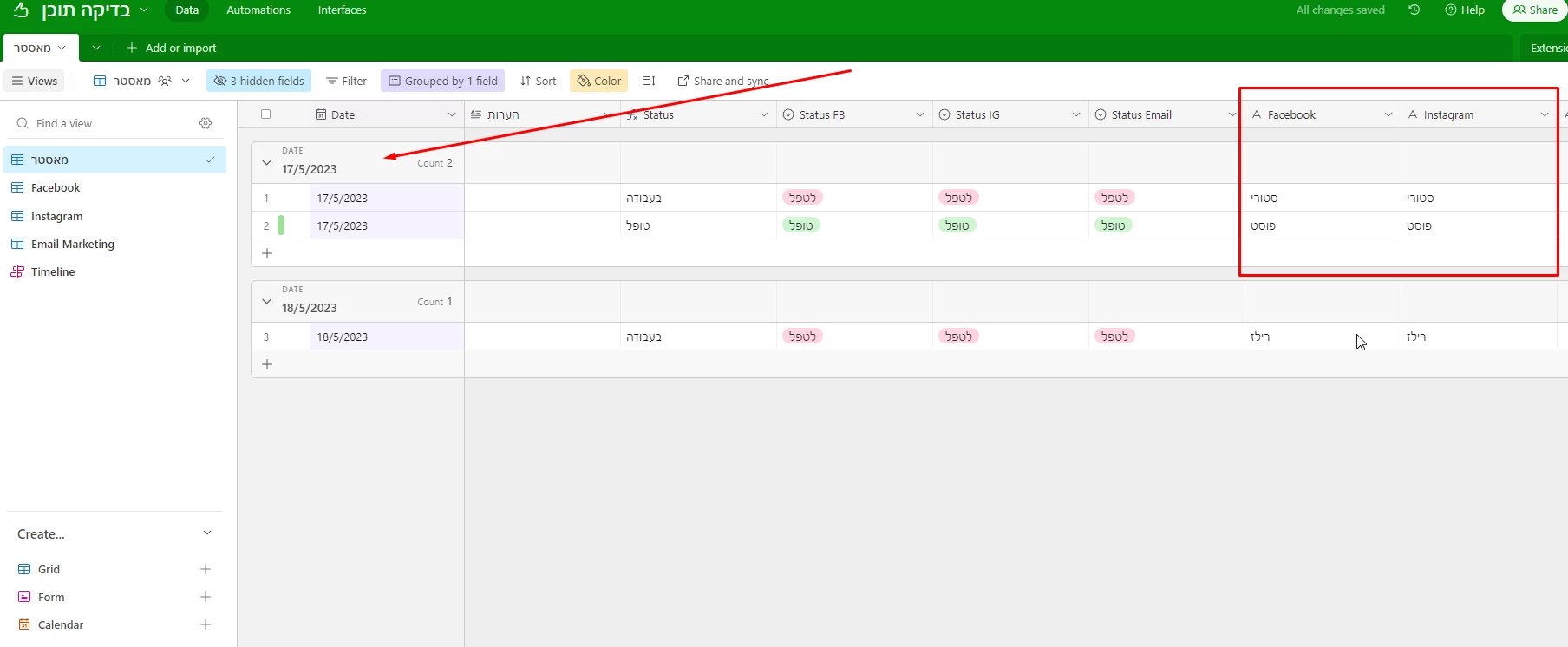This screenshot has width=1568, height=647.
Task: Click Share and sync
Action: tap(722, 81)
